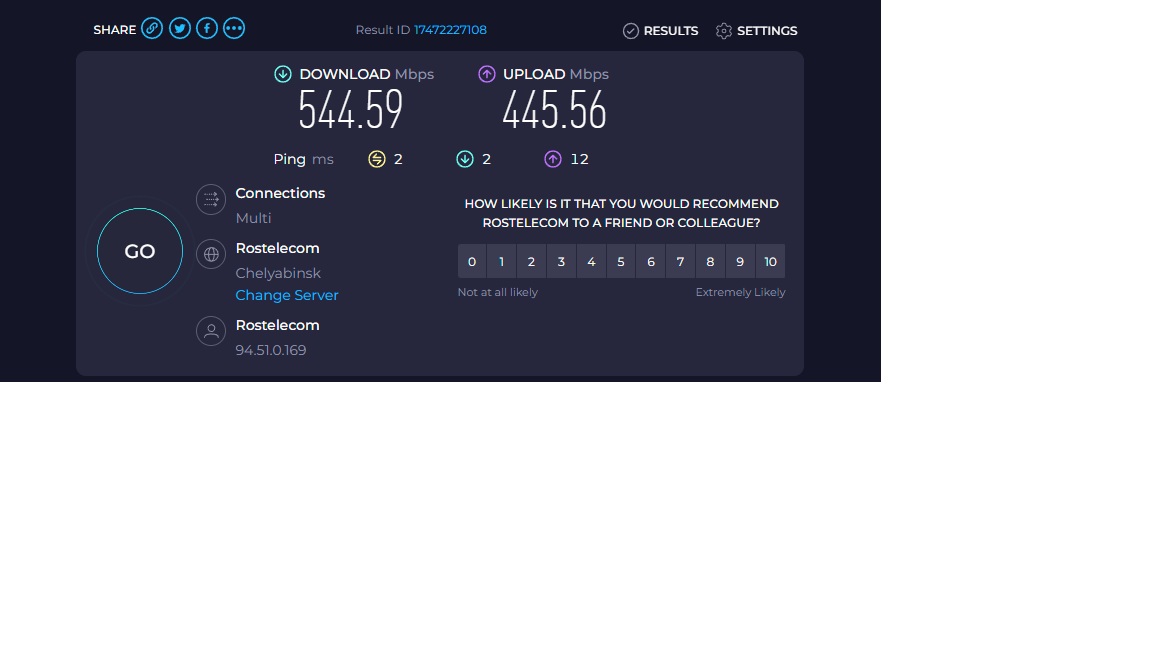The width and height of the screenshot is (1152, 648).
Task: Click the Connections multi icon
Action: click(x=211, y=200)
